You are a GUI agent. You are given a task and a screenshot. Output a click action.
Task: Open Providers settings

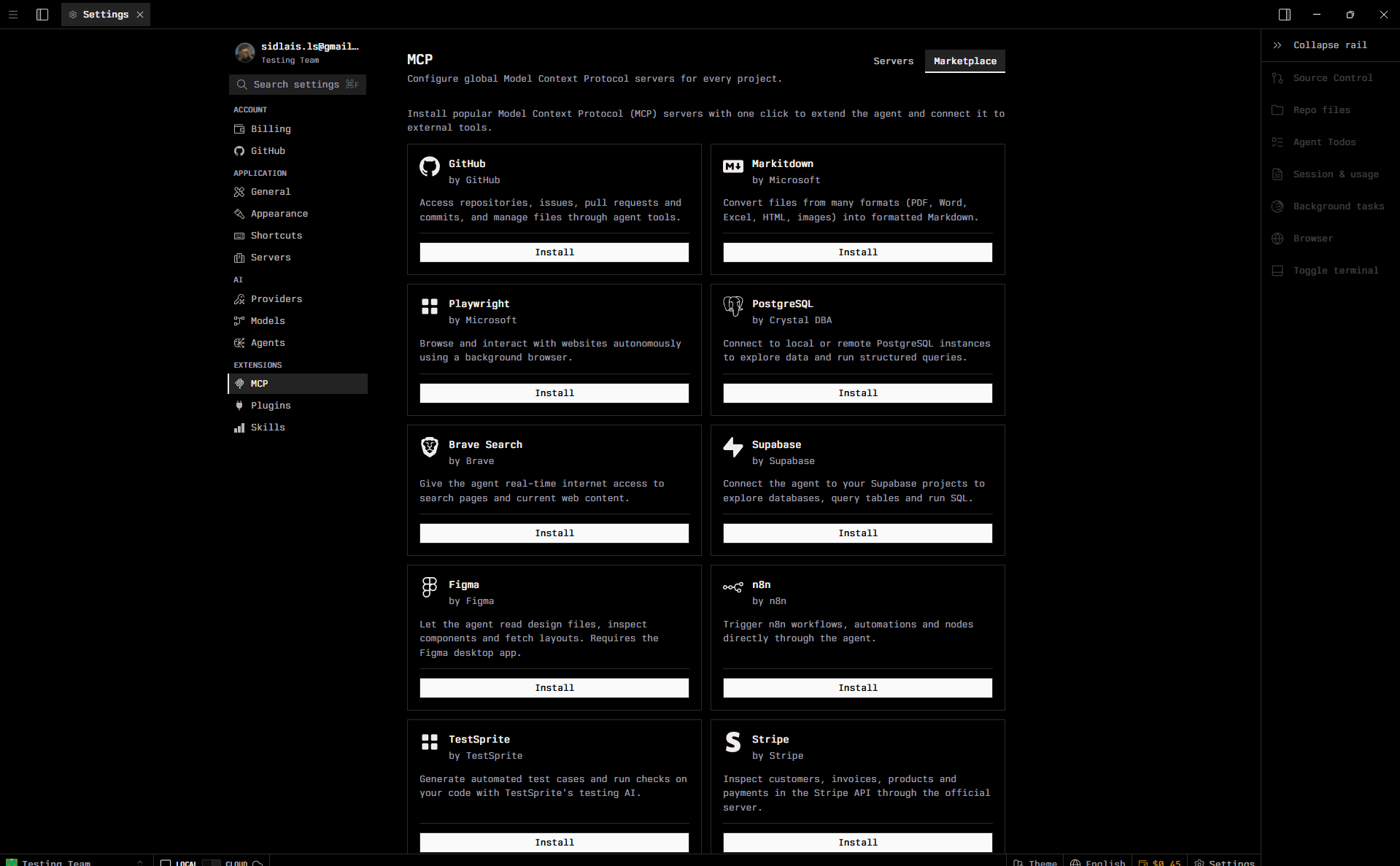[298, 299]
